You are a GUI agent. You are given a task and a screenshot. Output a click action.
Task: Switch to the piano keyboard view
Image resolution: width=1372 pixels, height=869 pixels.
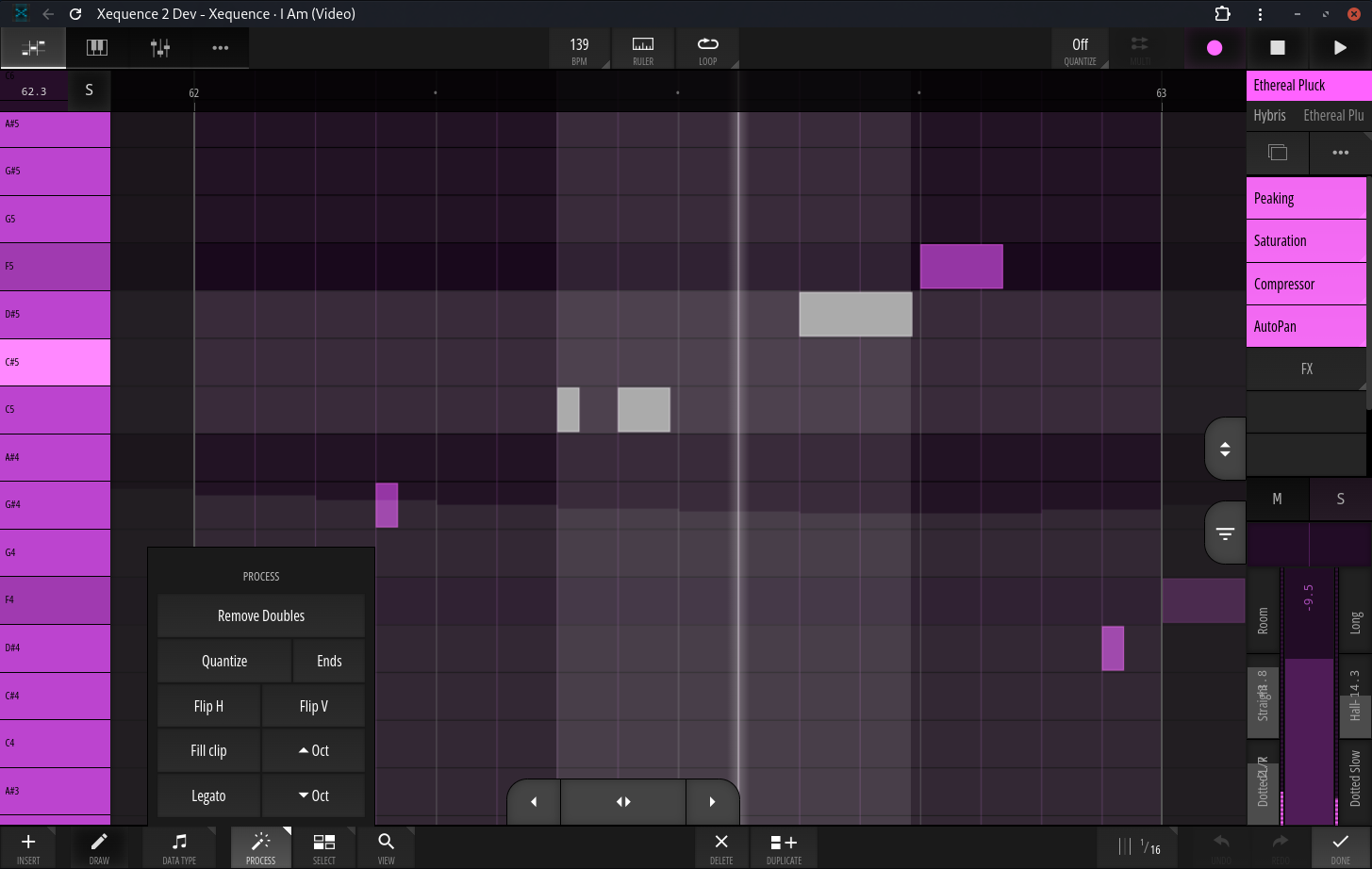pyautogui.click(x=97, y=48)
